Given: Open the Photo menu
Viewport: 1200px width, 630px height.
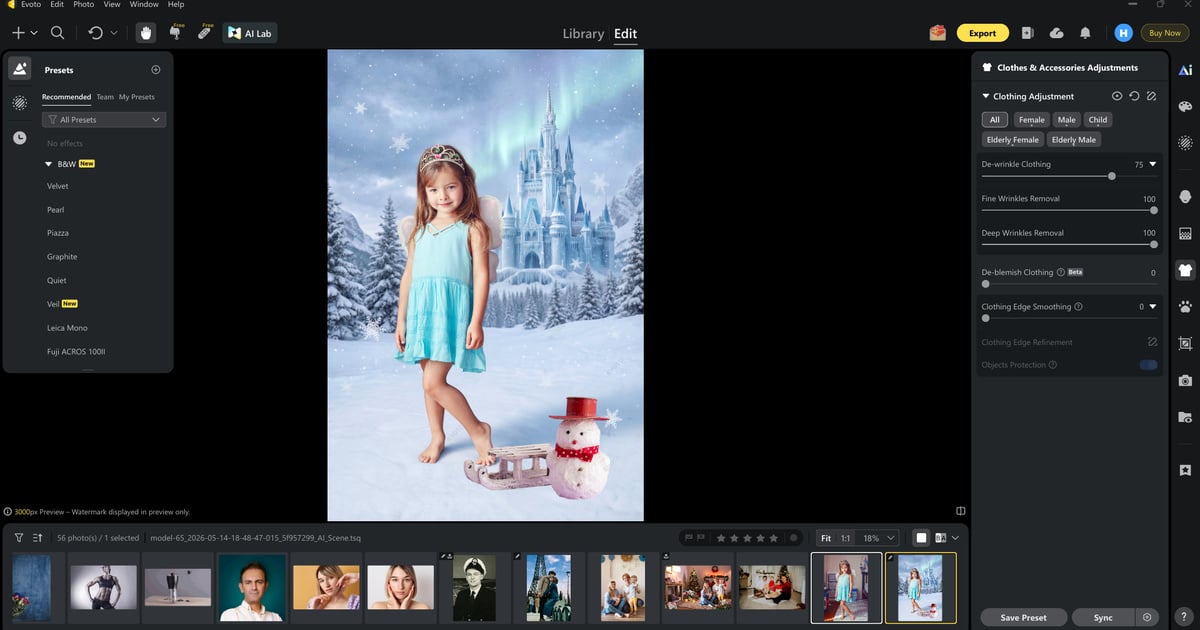Looking at the screenshot, I should pyautogui.click(x=84, y=5).
